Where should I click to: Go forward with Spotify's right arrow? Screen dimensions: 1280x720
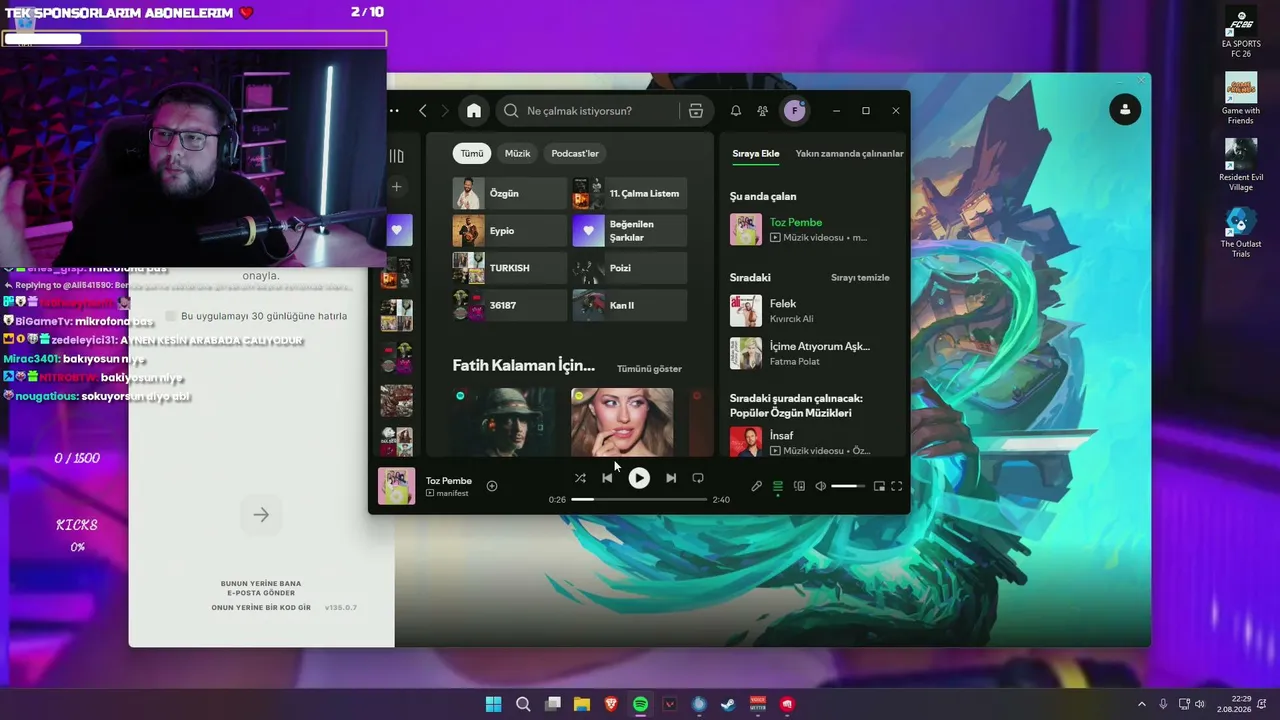(x=445, y=111)
